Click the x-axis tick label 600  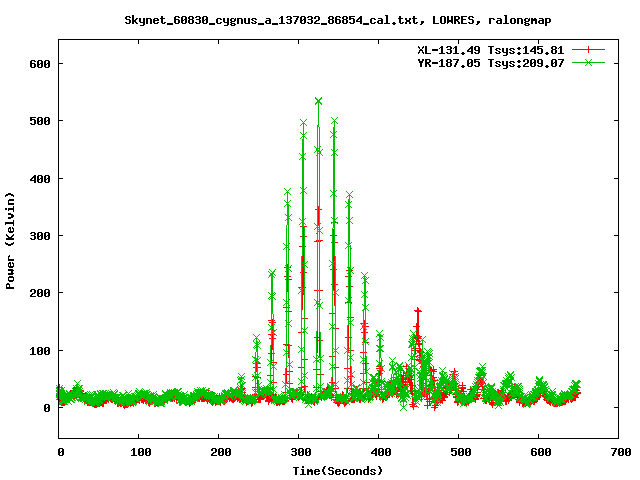tap(541, 452)
